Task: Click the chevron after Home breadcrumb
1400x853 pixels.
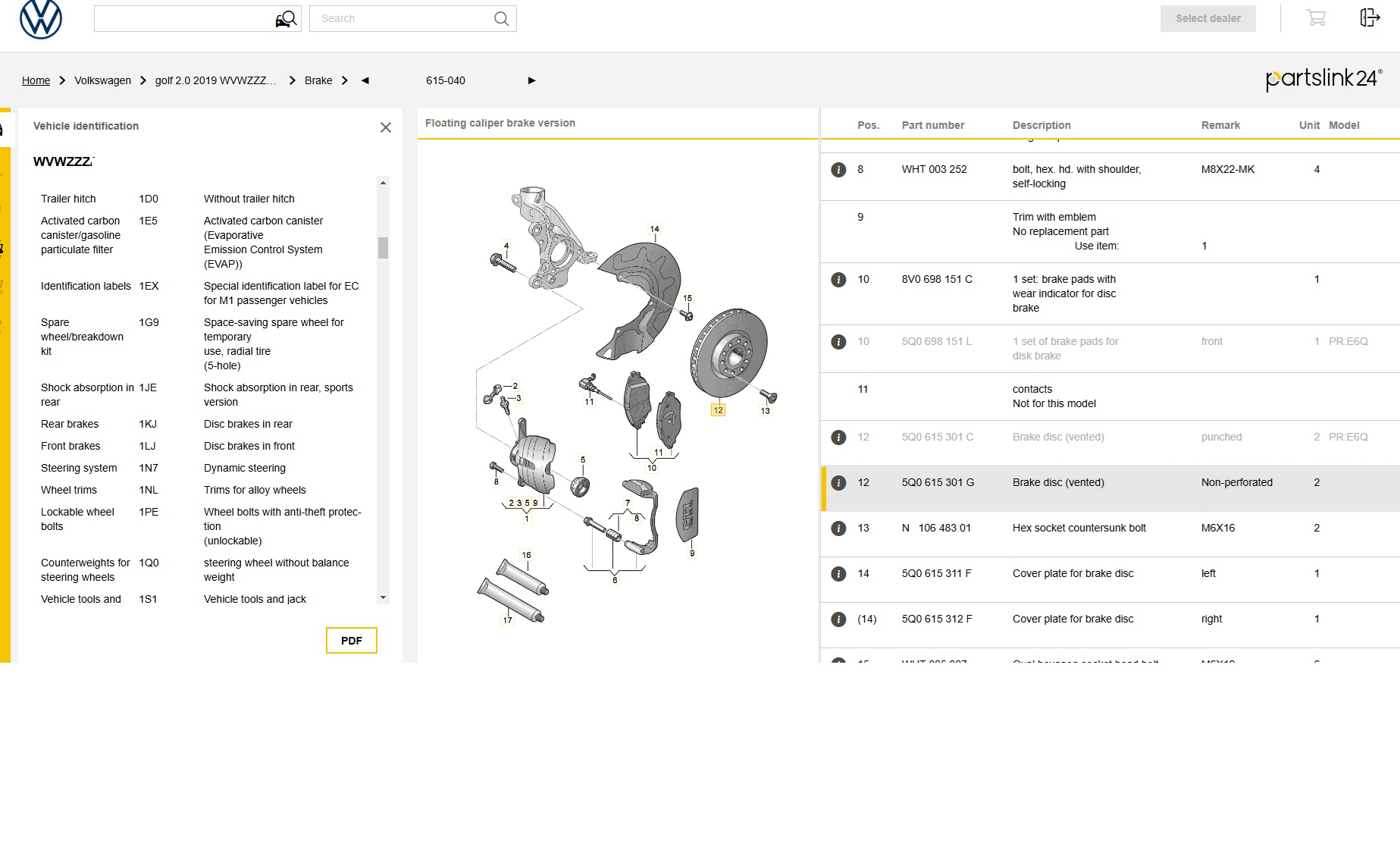Action: (62, 80)
